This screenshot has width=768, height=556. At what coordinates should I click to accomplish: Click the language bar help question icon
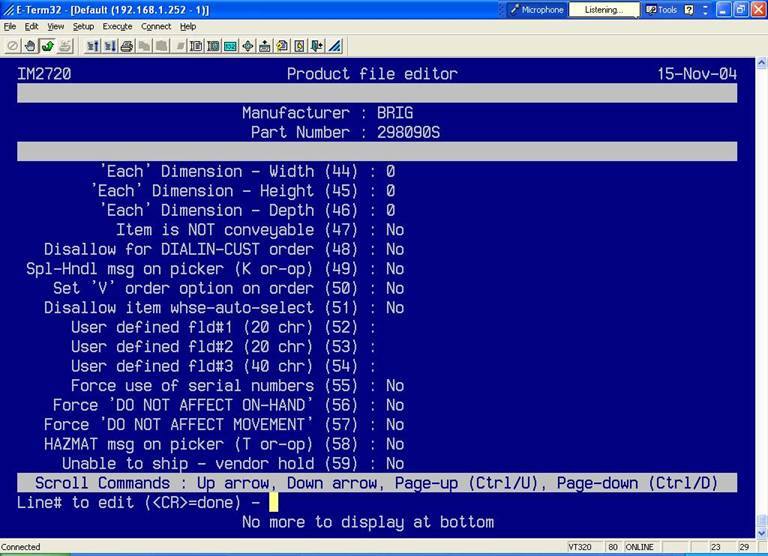pos(689,10)
